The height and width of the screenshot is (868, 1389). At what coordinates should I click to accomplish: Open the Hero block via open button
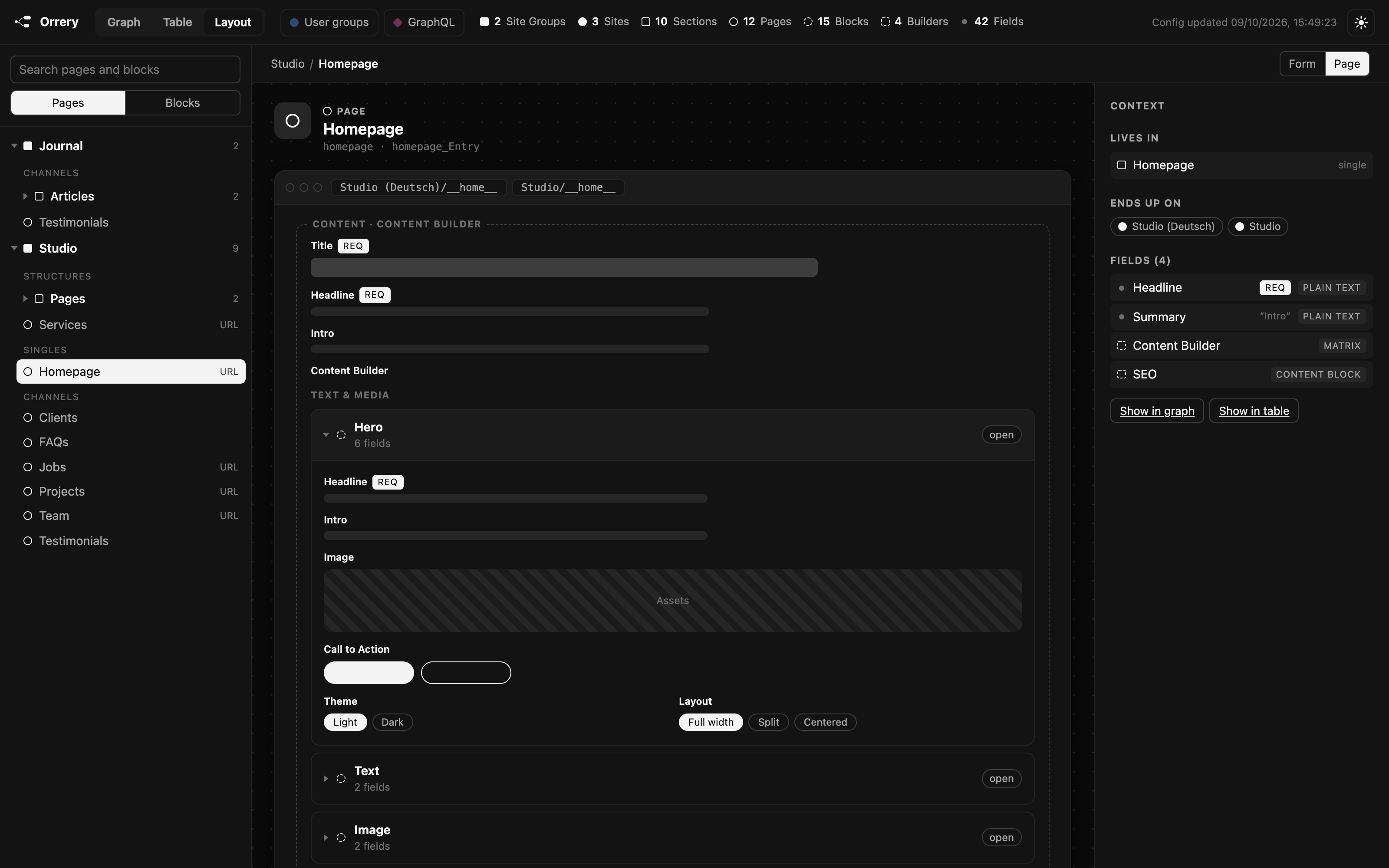[x=1001, y=434]
